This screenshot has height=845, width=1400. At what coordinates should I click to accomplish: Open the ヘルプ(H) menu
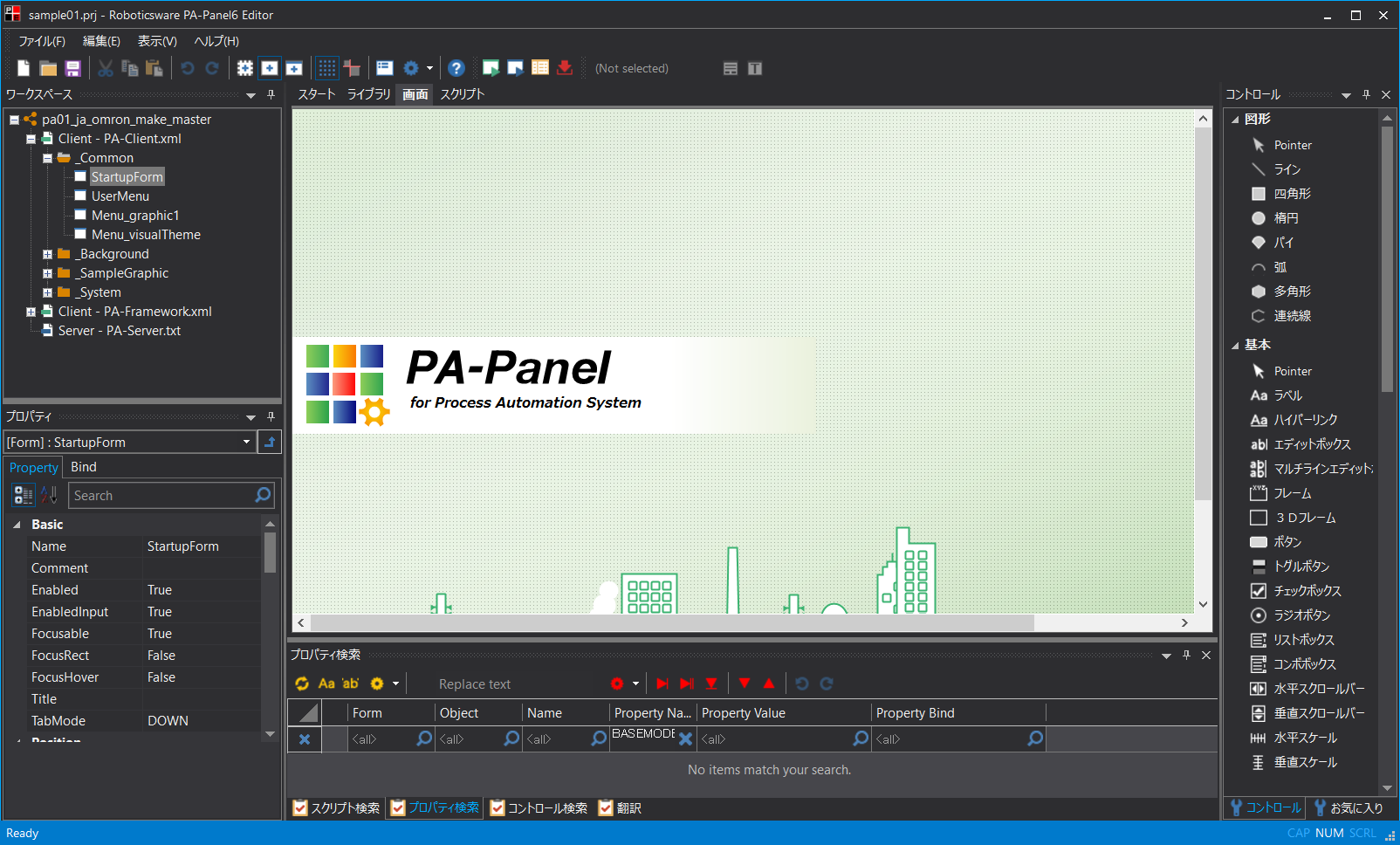coord(216,41)
